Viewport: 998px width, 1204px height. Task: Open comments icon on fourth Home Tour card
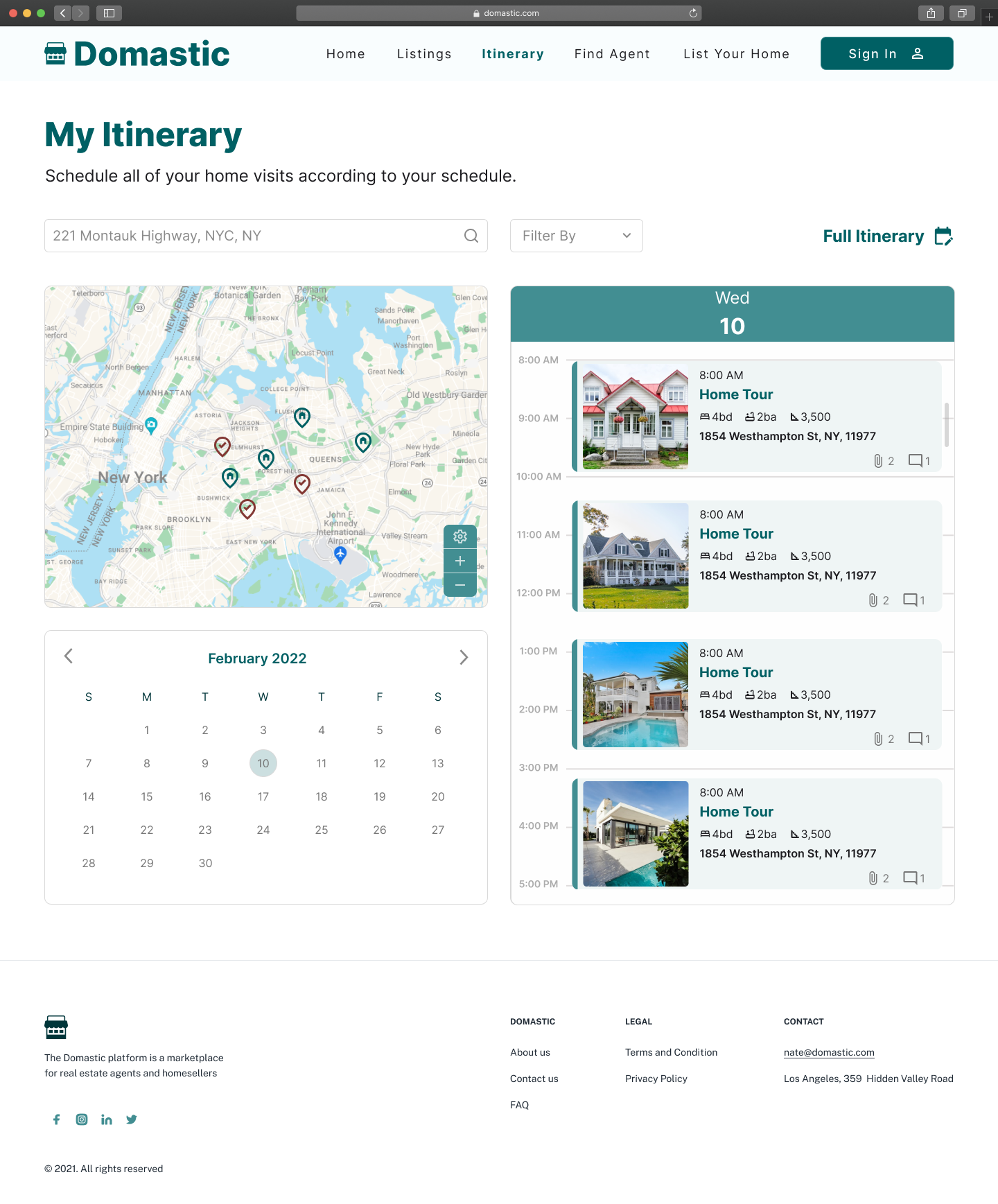pos(910,878)
